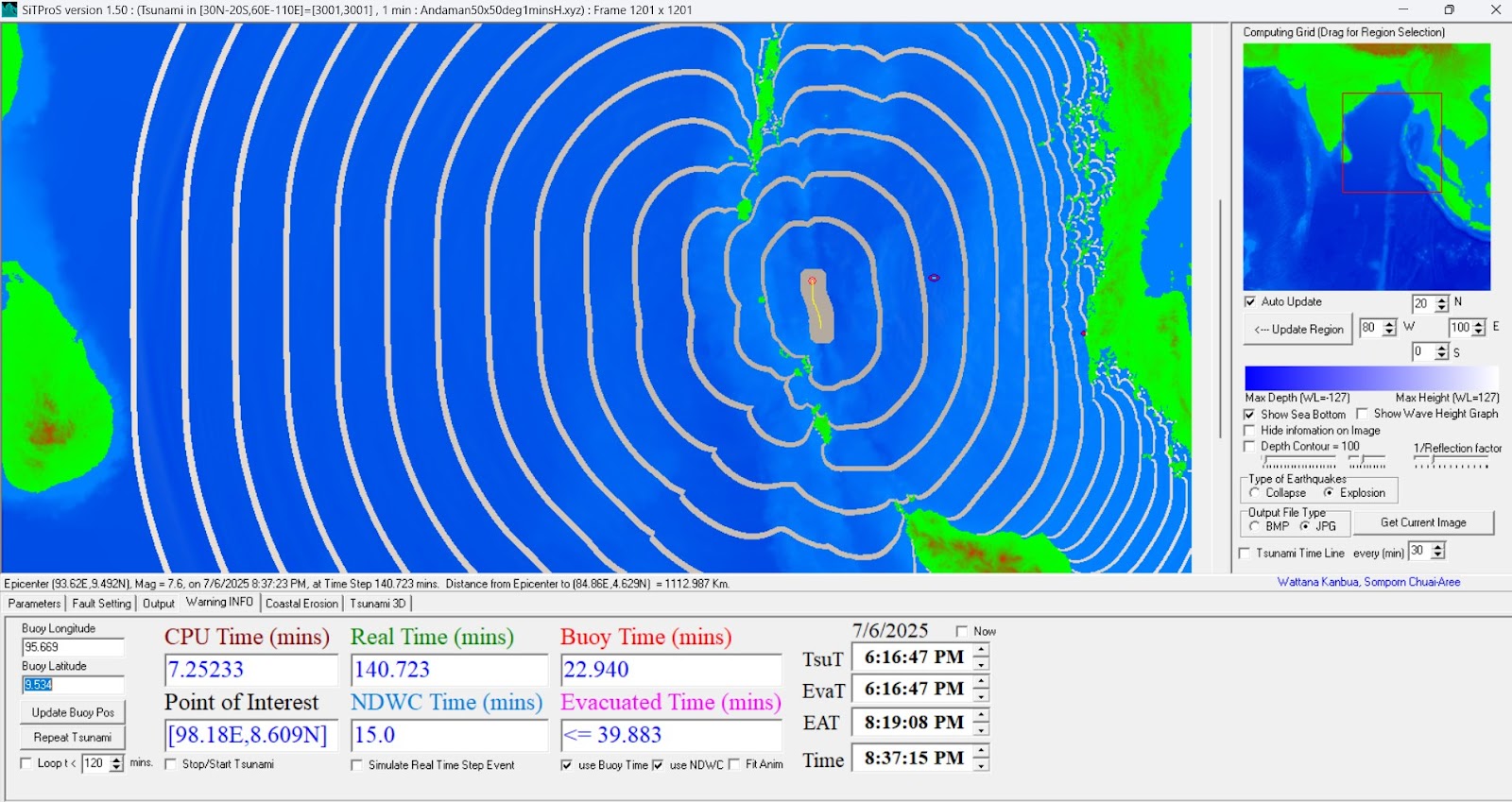
Task: Switch to Fault Setting tab
Action: click(x=101, y=604)
